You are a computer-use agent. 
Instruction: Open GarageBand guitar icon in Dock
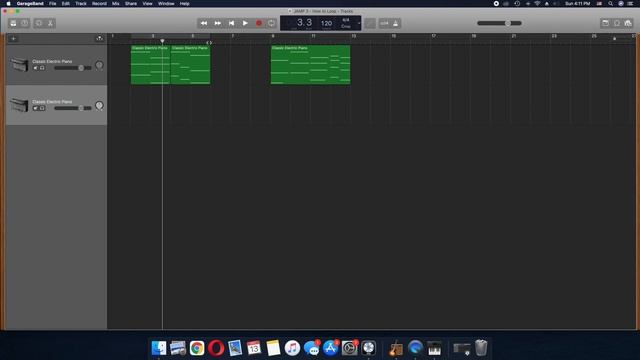point(396,348)
